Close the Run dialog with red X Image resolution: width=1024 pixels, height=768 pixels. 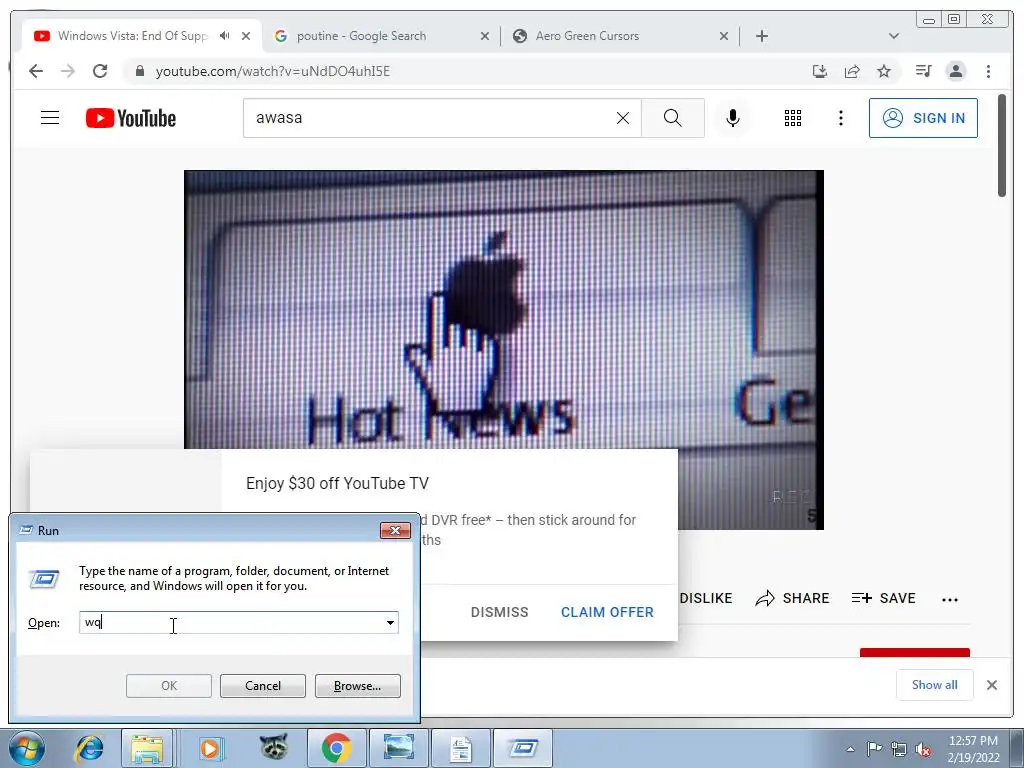(x=395, y=530)
